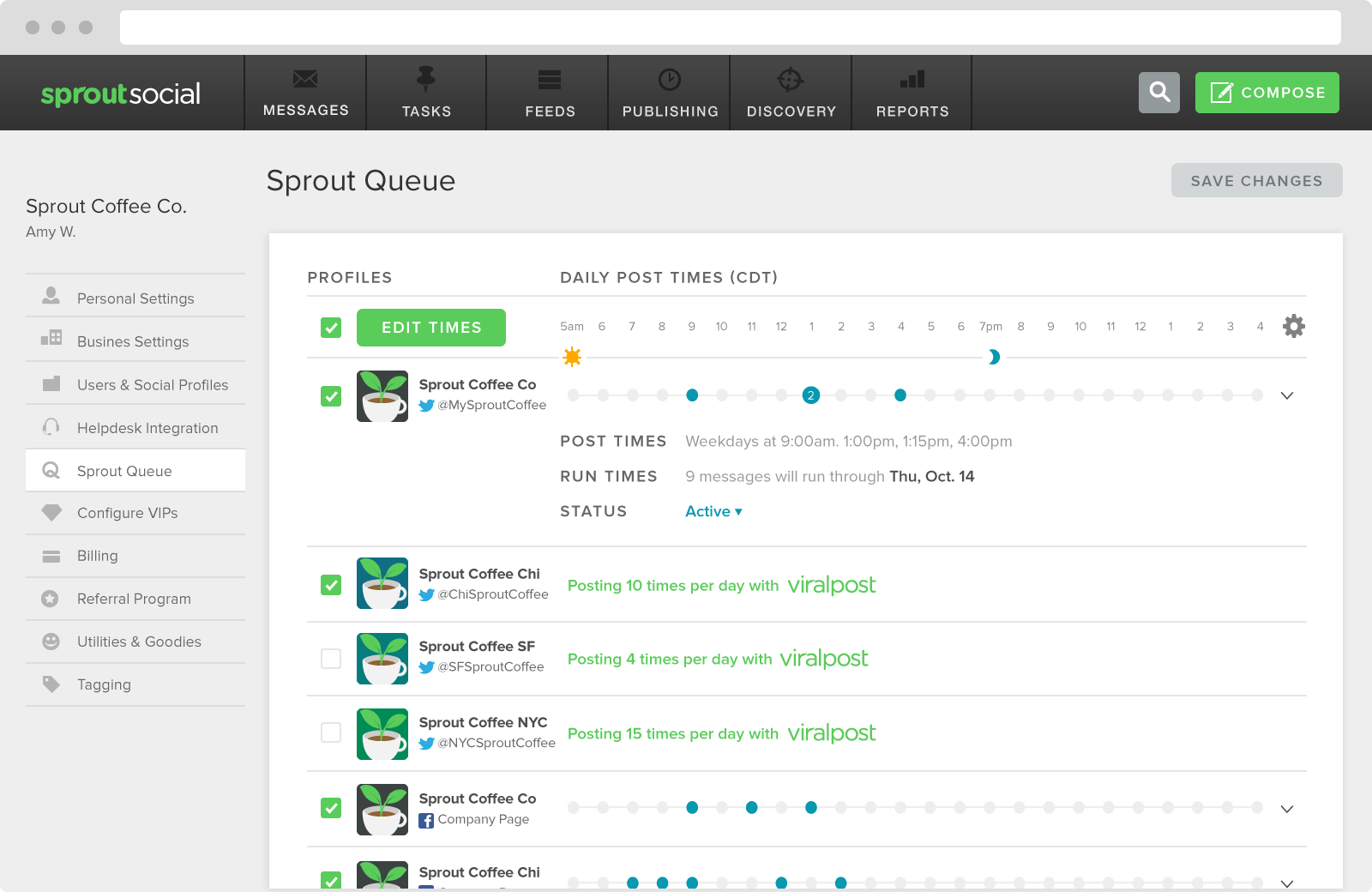Uncheck the @MySproutCoffee profile checkbox
1372x892 pixels.
(331, 396)
